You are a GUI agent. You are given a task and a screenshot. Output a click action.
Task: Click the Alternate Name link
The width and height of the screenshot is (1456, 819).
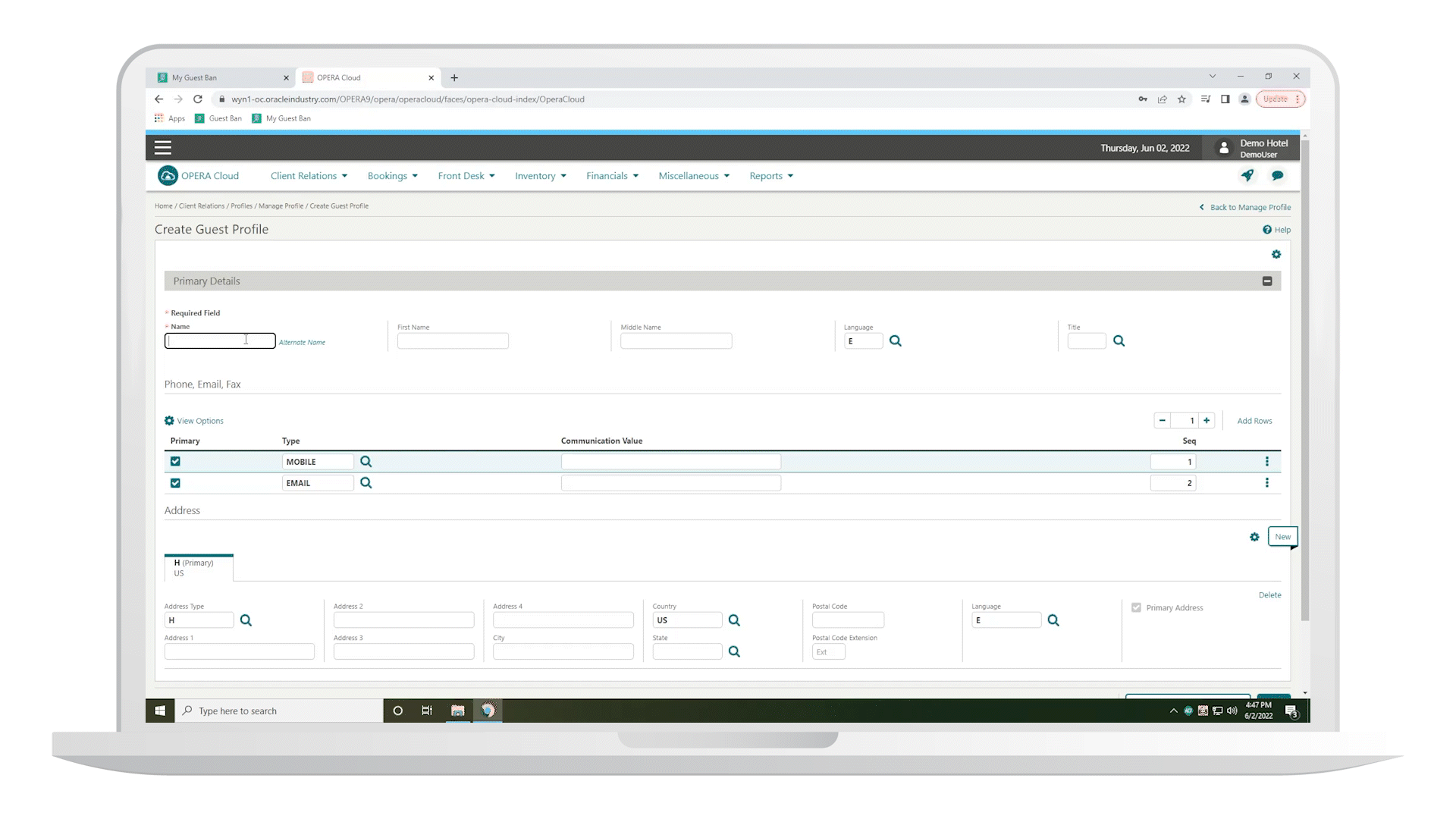302,343
